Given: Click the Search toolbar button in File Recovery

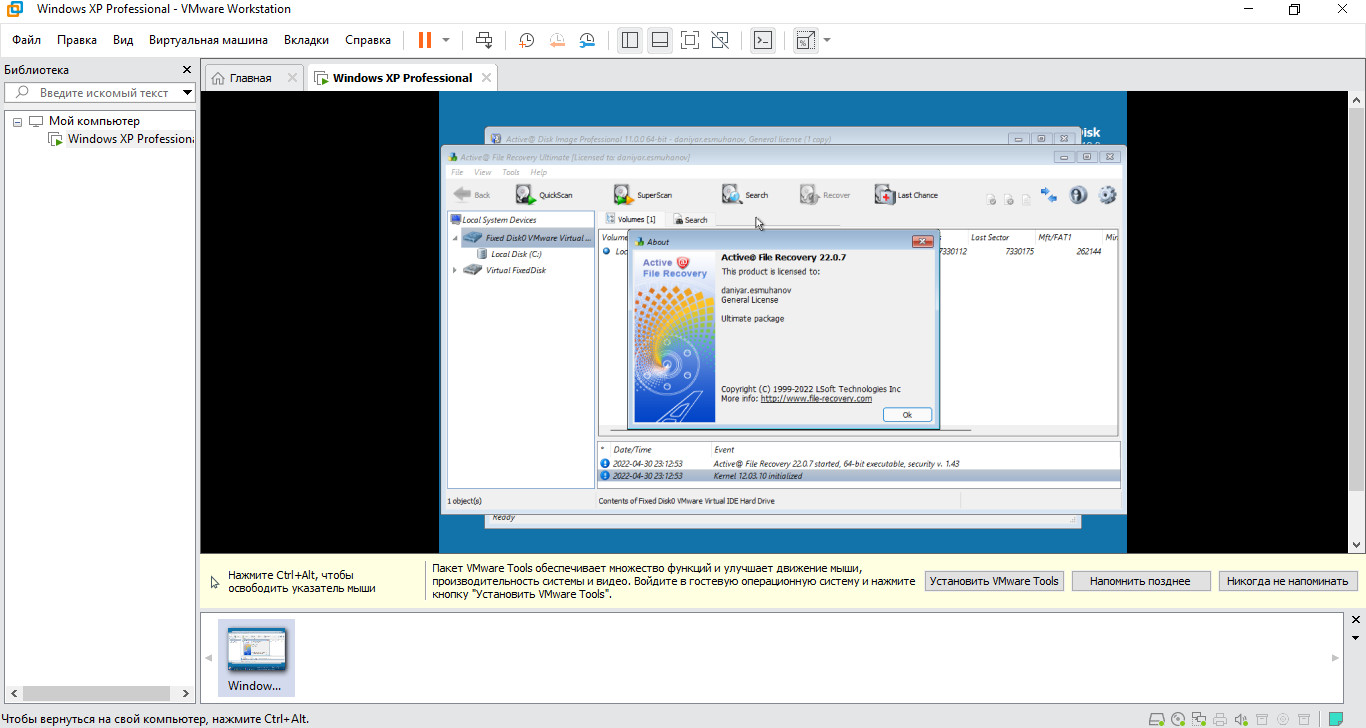Looking at the screenshot, I should point(746,195).
